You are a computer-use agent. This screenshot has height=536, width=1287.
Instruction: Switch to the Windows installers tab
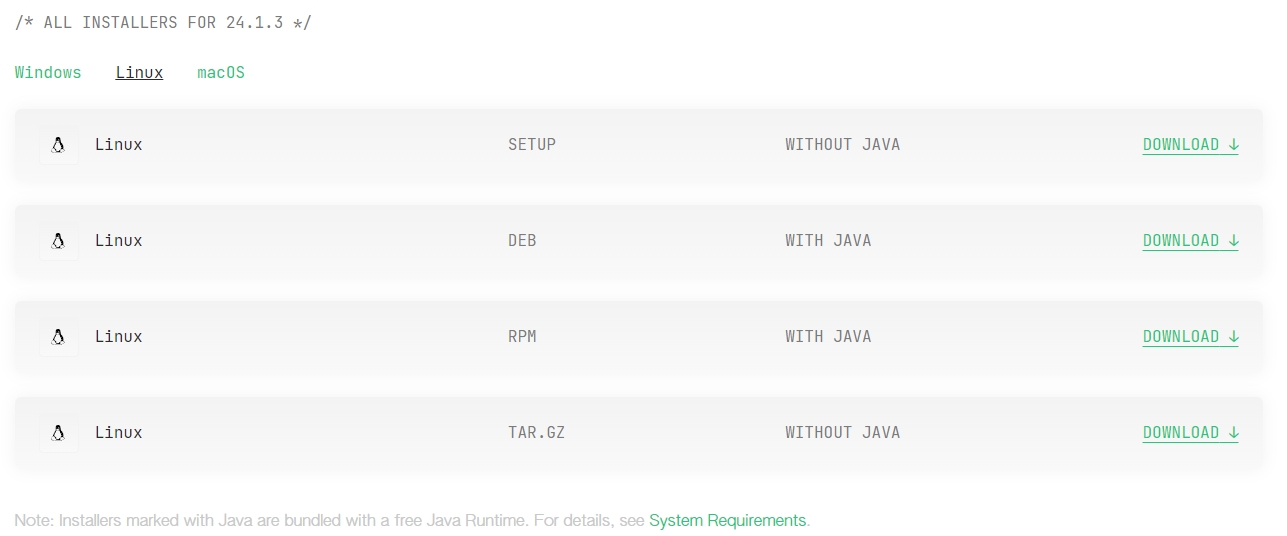48,73
